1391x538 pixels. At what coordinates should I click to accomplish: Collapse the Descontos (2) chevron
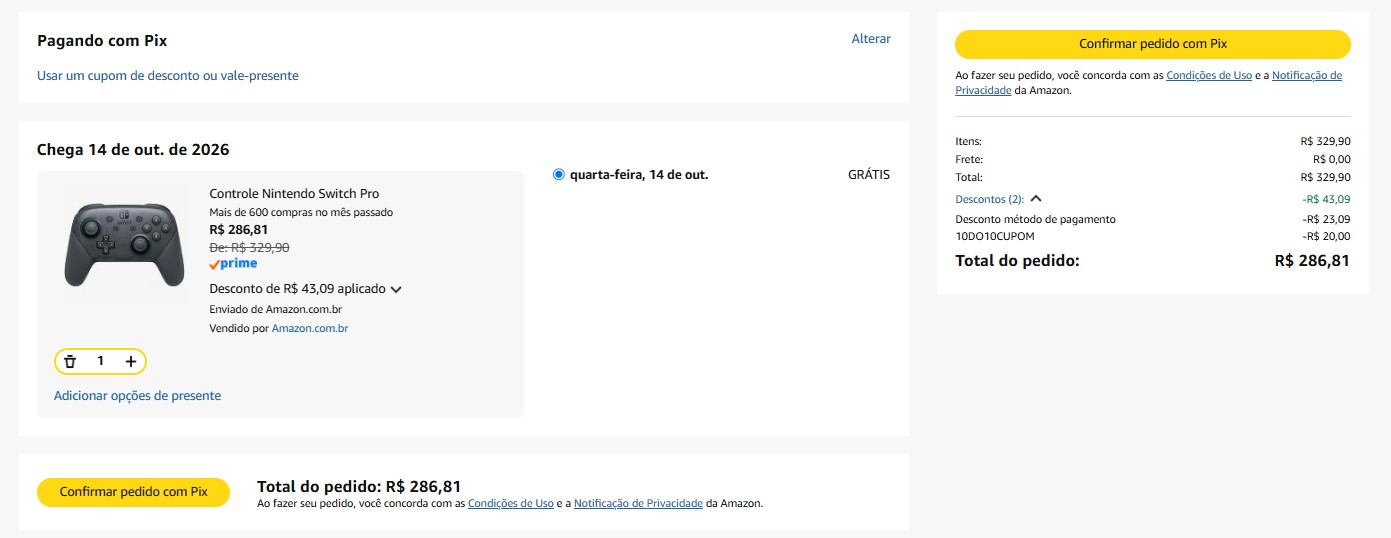[x=1036, y=199]
